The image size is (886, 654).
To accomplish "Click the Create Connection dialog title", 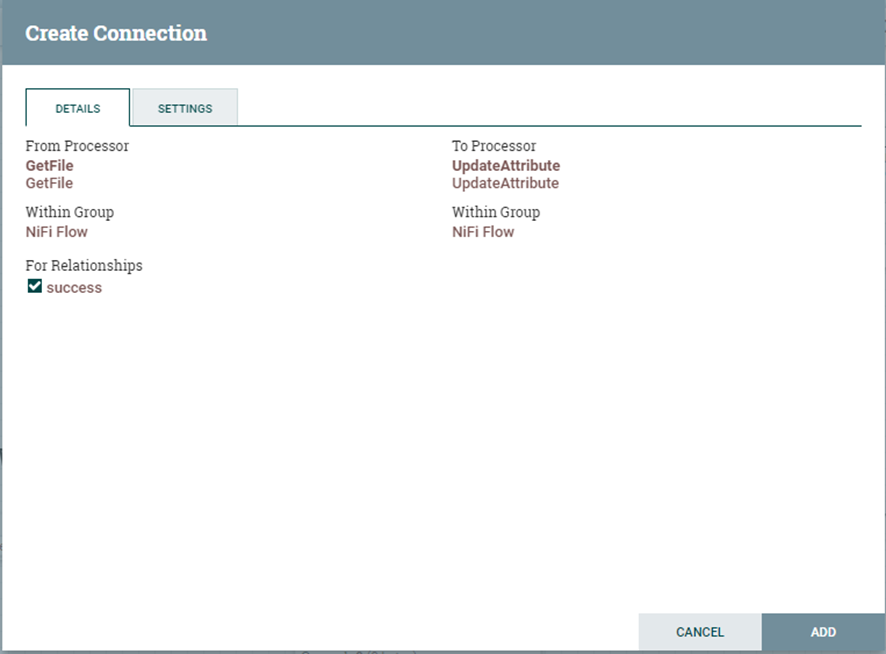I will click(x=116, y=33).
